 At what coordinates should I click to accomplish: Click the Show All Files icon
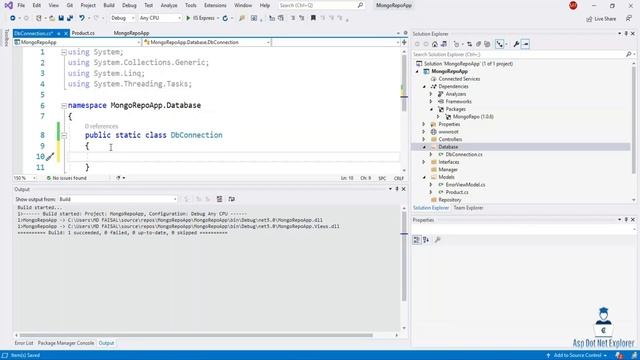point(487,44)
